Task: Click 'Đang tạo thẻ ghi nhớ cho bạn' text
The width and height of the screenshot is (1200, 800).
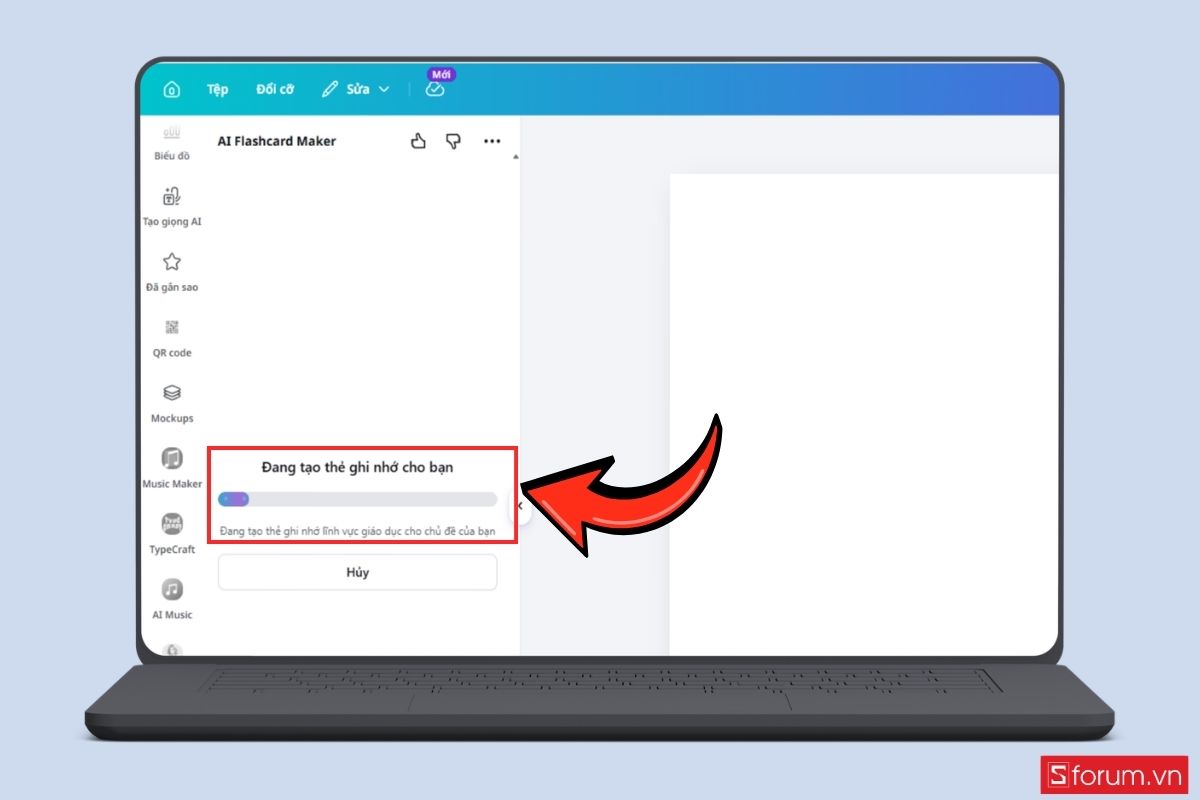Action: click(357, 467)
